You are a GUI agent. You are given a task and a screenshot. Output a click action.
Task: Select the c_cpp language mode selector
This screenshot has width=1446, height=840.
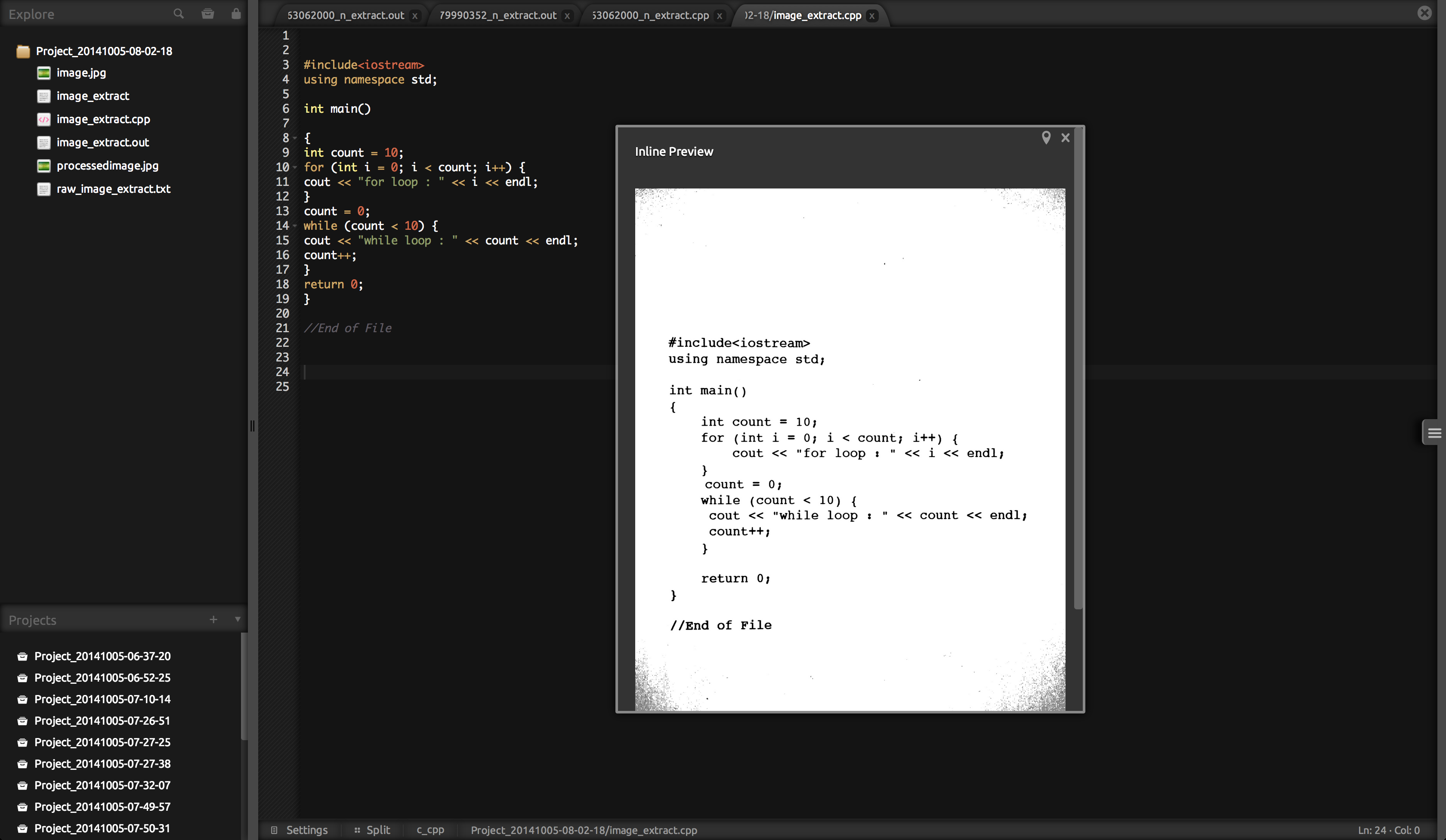tap(430, 830)
